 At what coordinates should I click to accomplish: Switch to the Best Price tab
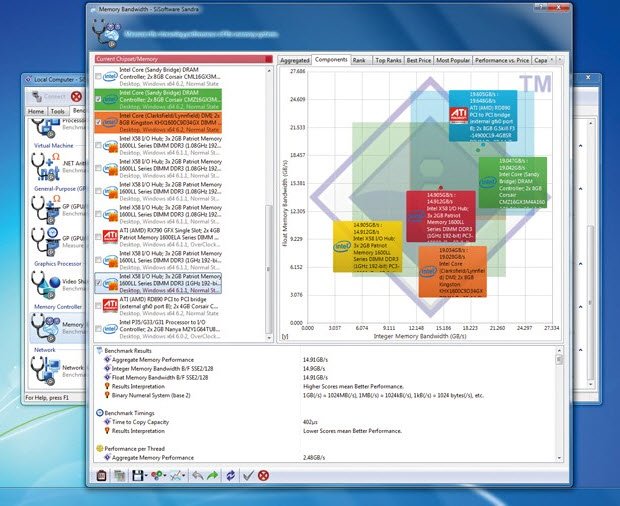point(418,60)
